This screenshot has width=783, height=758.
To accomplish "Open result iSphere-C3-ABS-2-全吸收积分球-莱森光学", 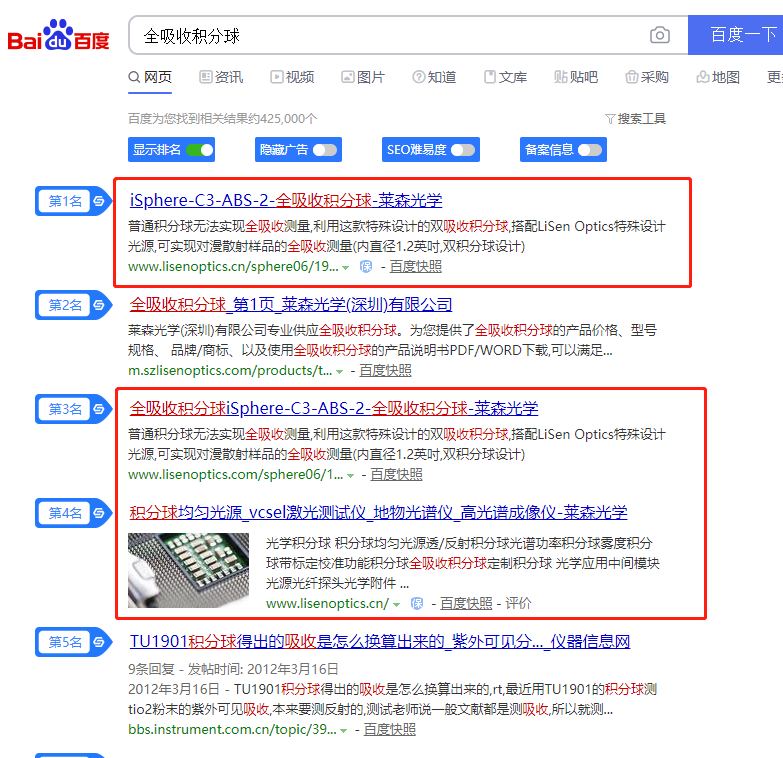I will [286, 201].
